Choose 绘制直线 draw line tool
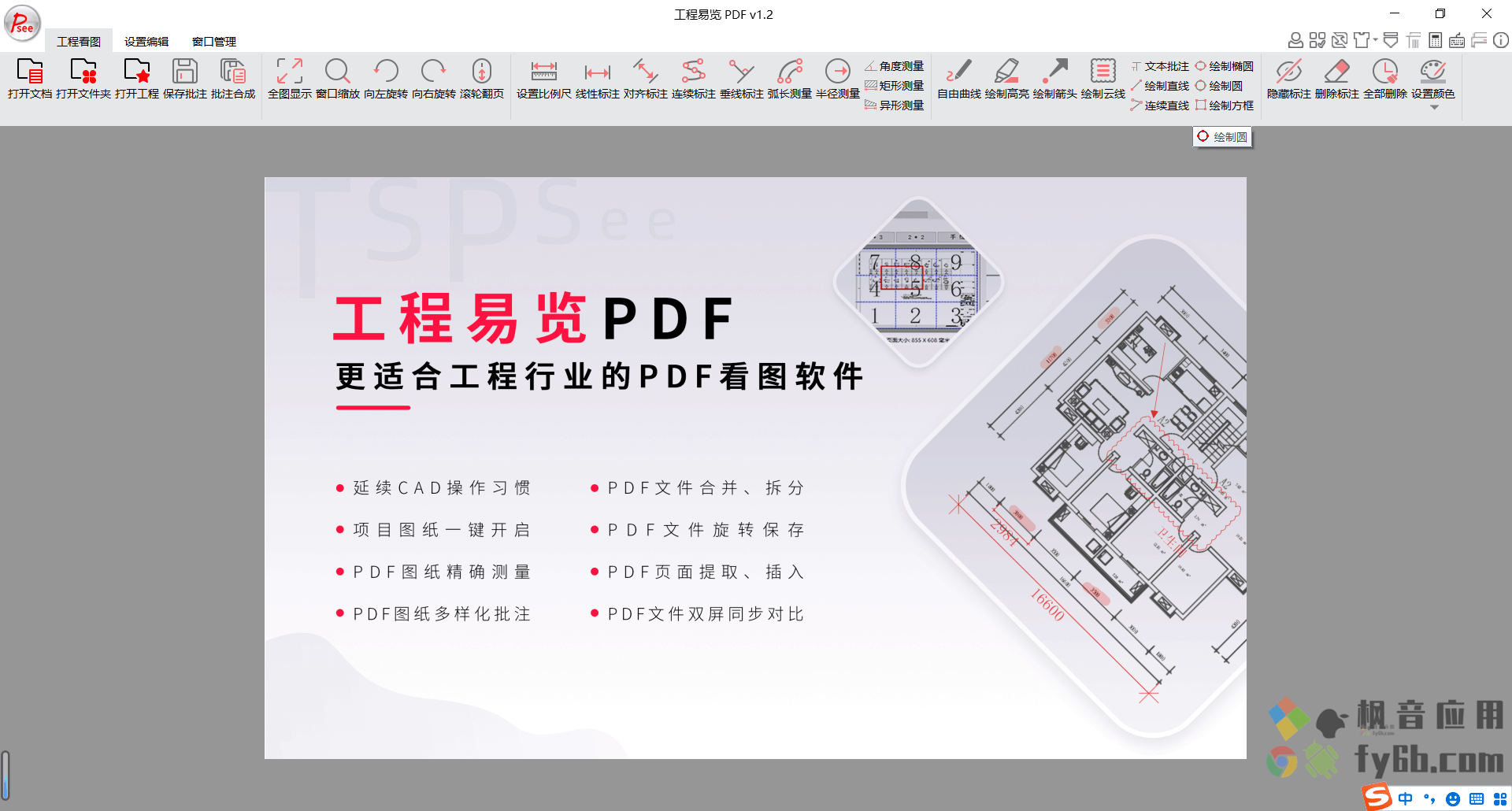The height and width of the screenshot is (811, 1512). pyautogui.click(x=1160, y=86)
